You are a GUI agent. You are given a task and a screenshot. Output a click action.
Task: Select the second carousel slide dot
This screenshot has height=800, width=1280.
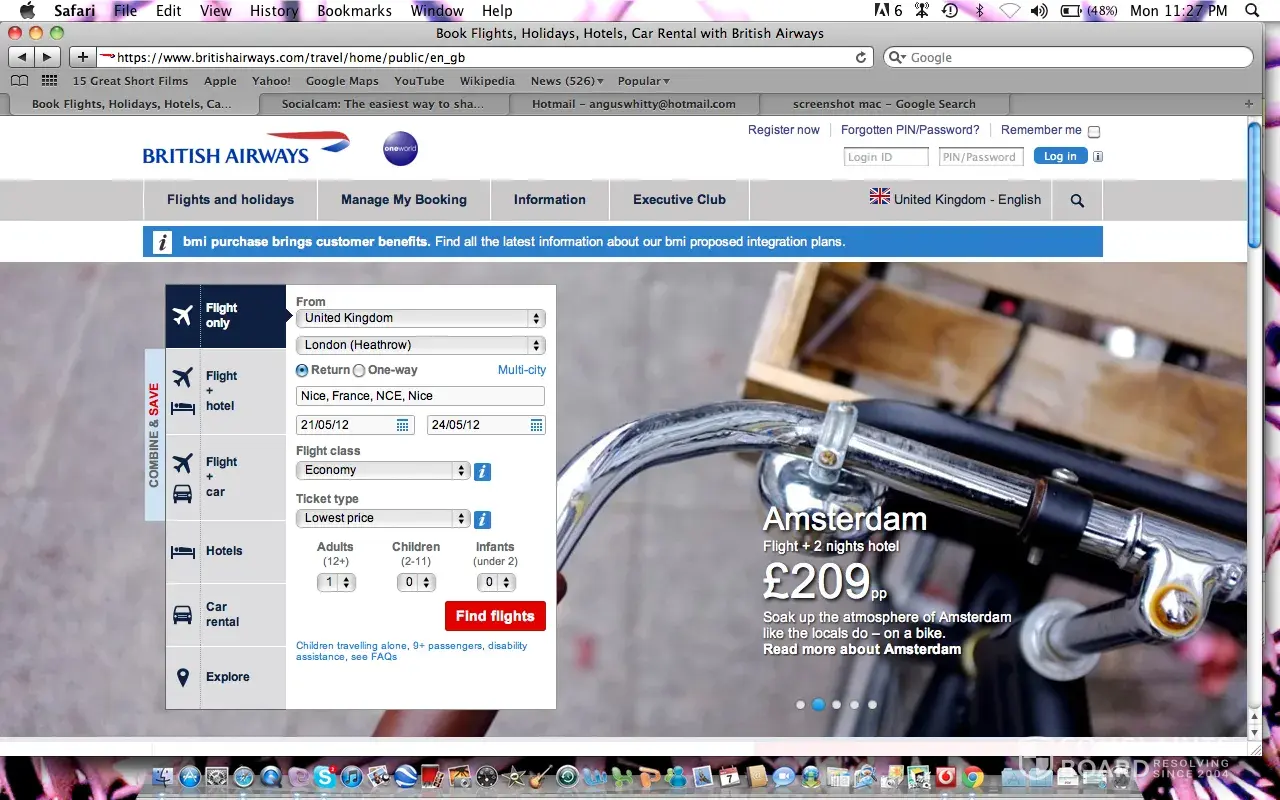click(x=818, y=704)
